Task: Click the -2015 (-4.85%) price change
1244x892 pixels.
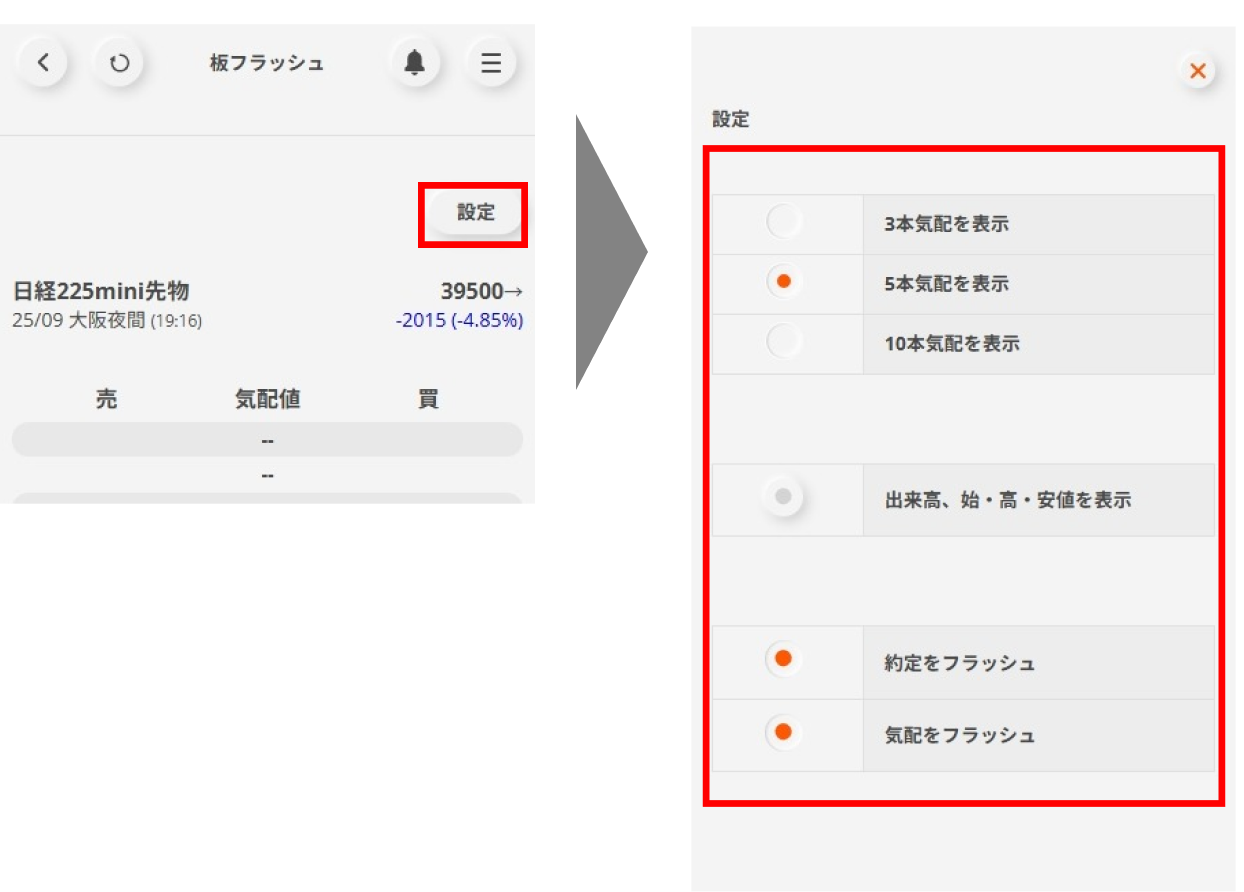Action: (459, 321)
